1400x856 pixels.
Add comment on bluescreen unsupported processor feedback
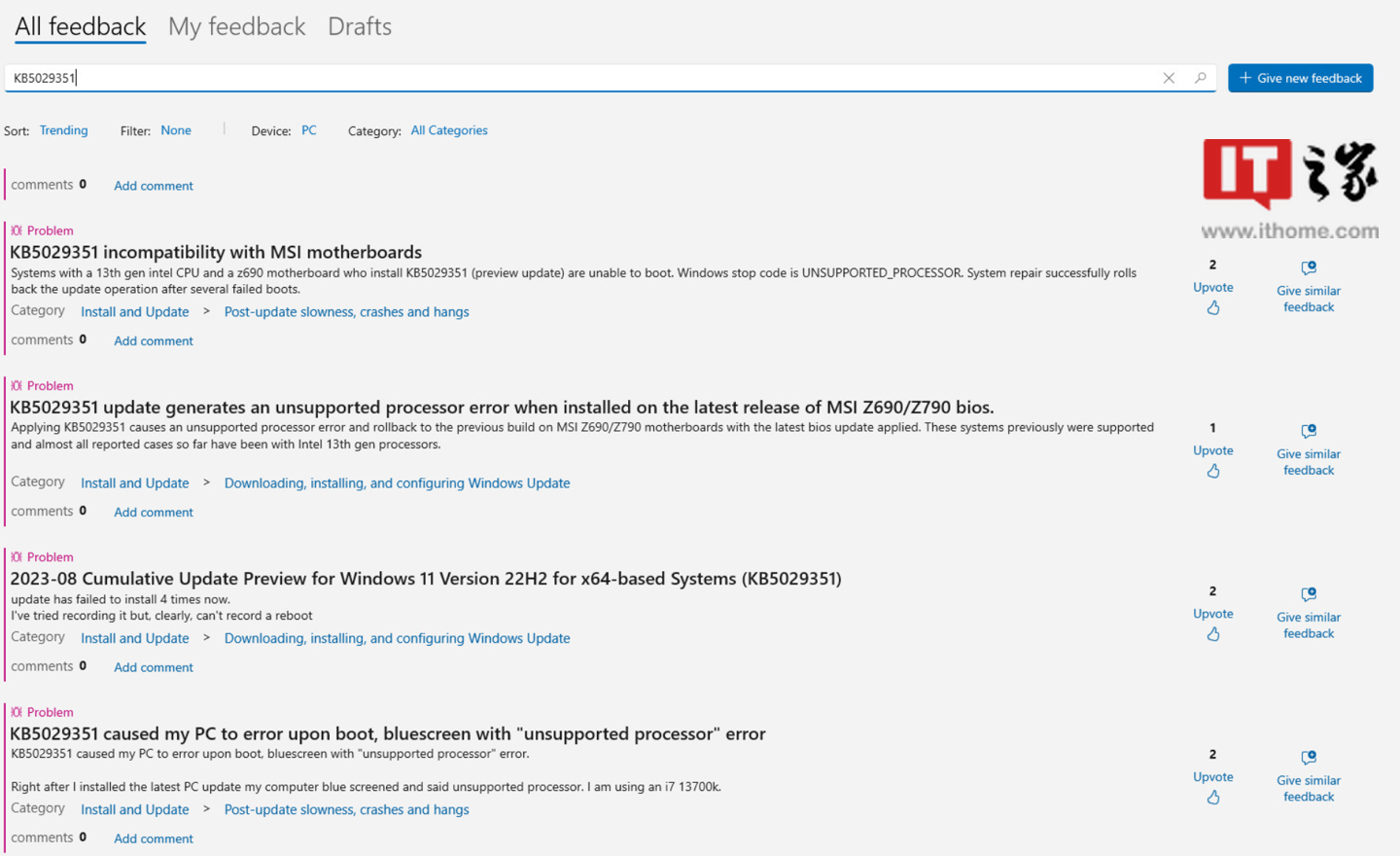[154, 839]
